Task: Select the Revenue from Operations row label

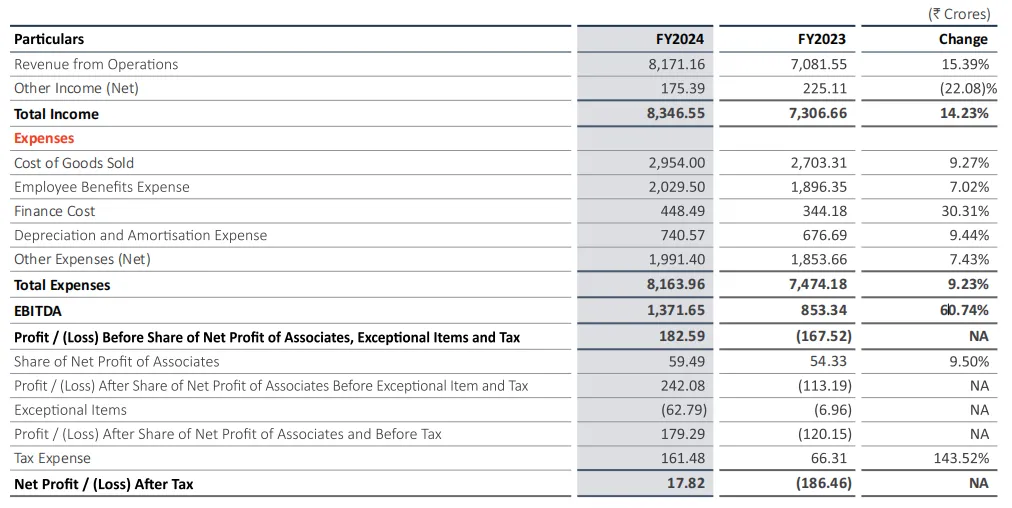Action: coord(96,64)
